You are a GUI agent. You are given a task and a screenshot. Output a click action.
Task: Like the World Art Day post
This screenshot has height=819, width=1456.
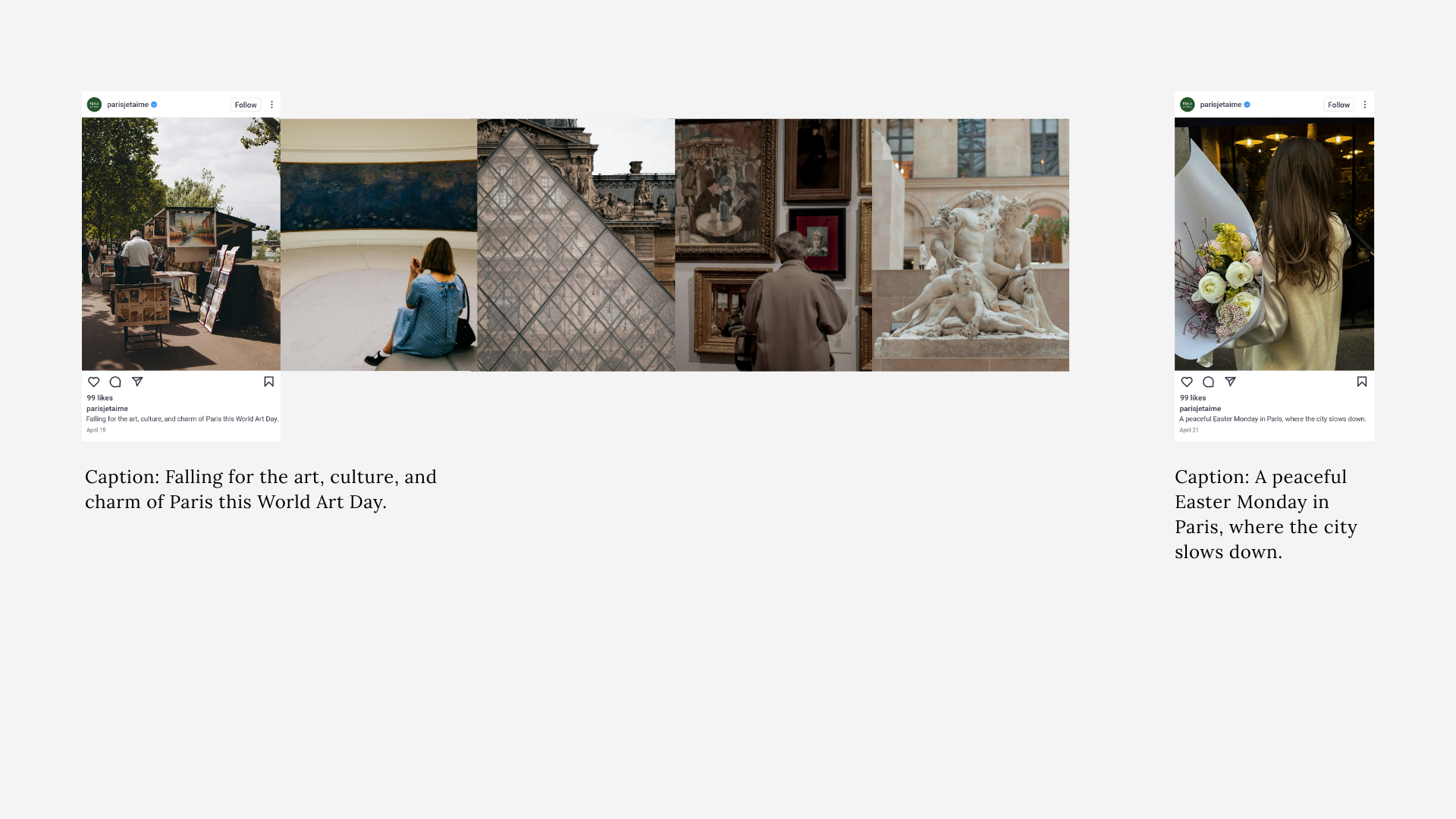[94, 382]
